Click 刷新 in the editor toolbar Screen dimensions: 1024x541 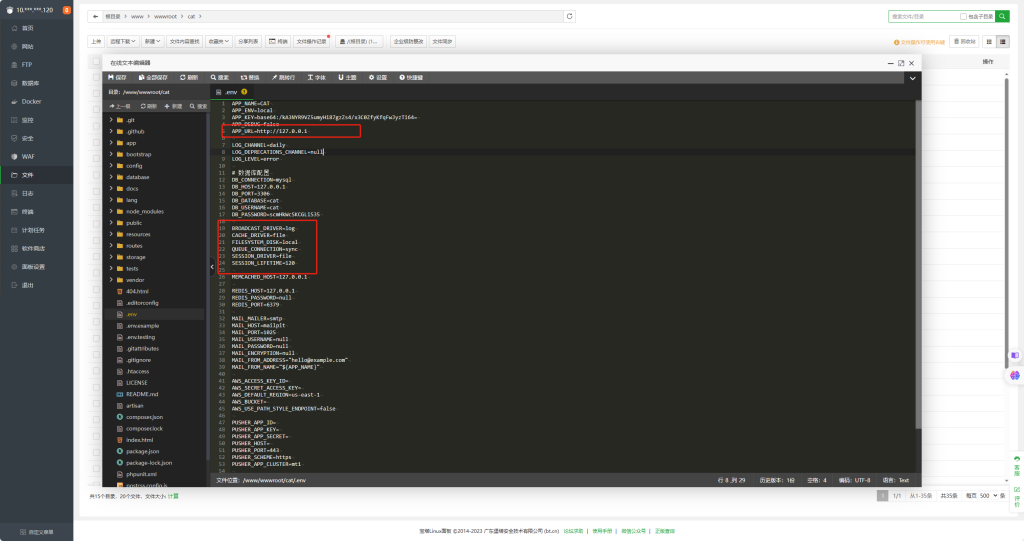pos(189,77)
